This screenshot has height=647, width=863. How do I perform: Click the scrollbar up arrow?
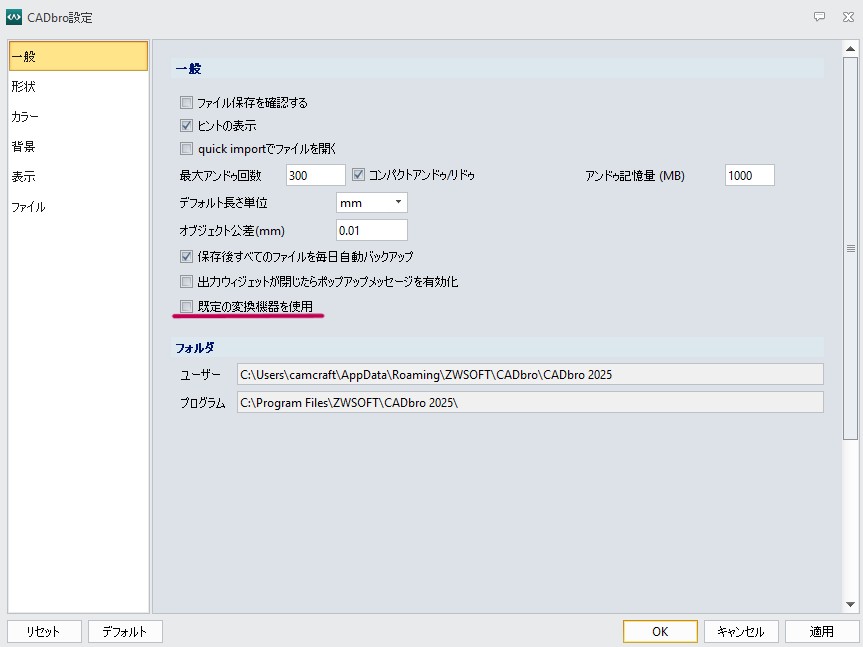tap(850, 49)
